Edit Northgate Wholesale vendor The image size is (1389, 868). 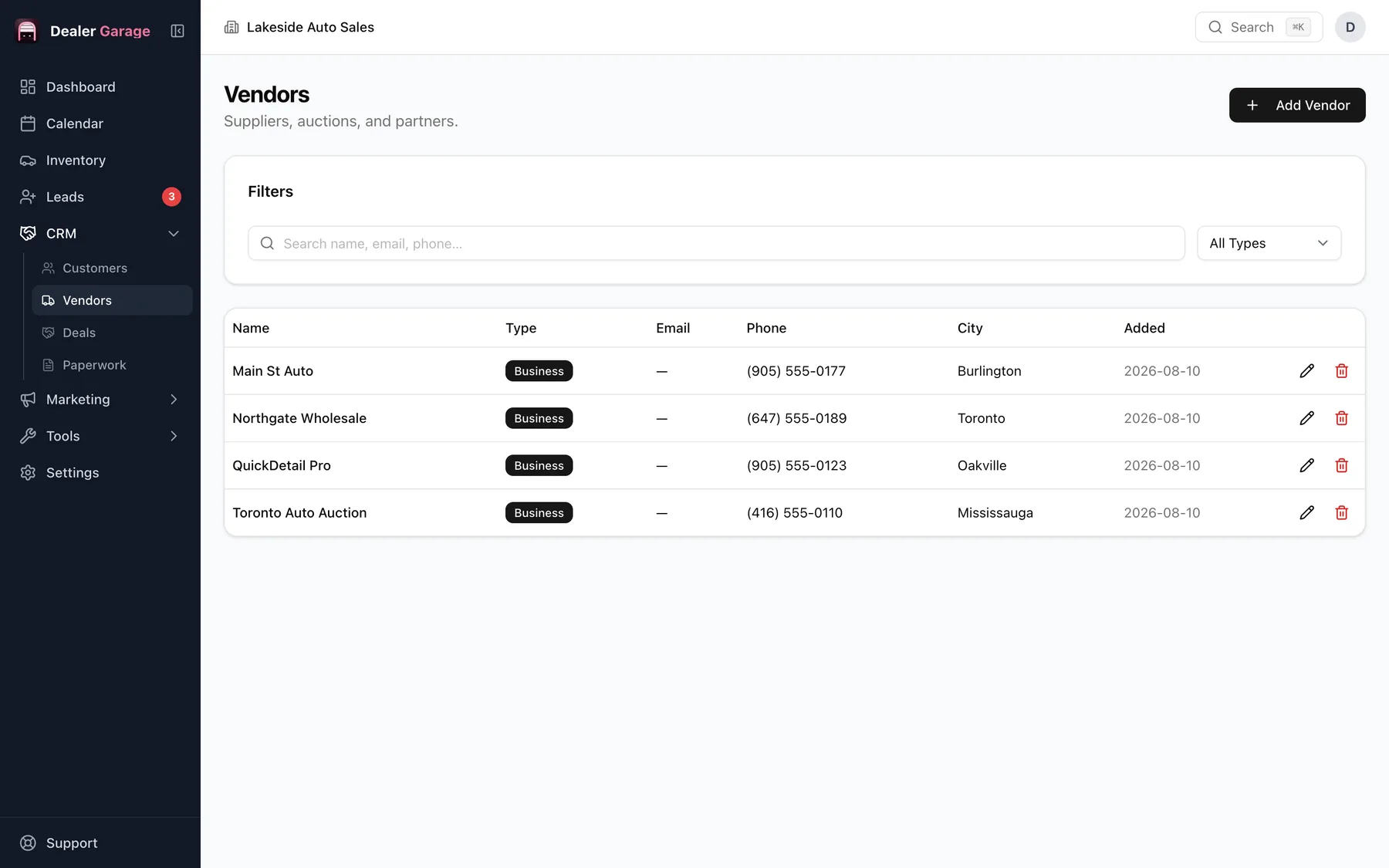[x=1306, y=418]
